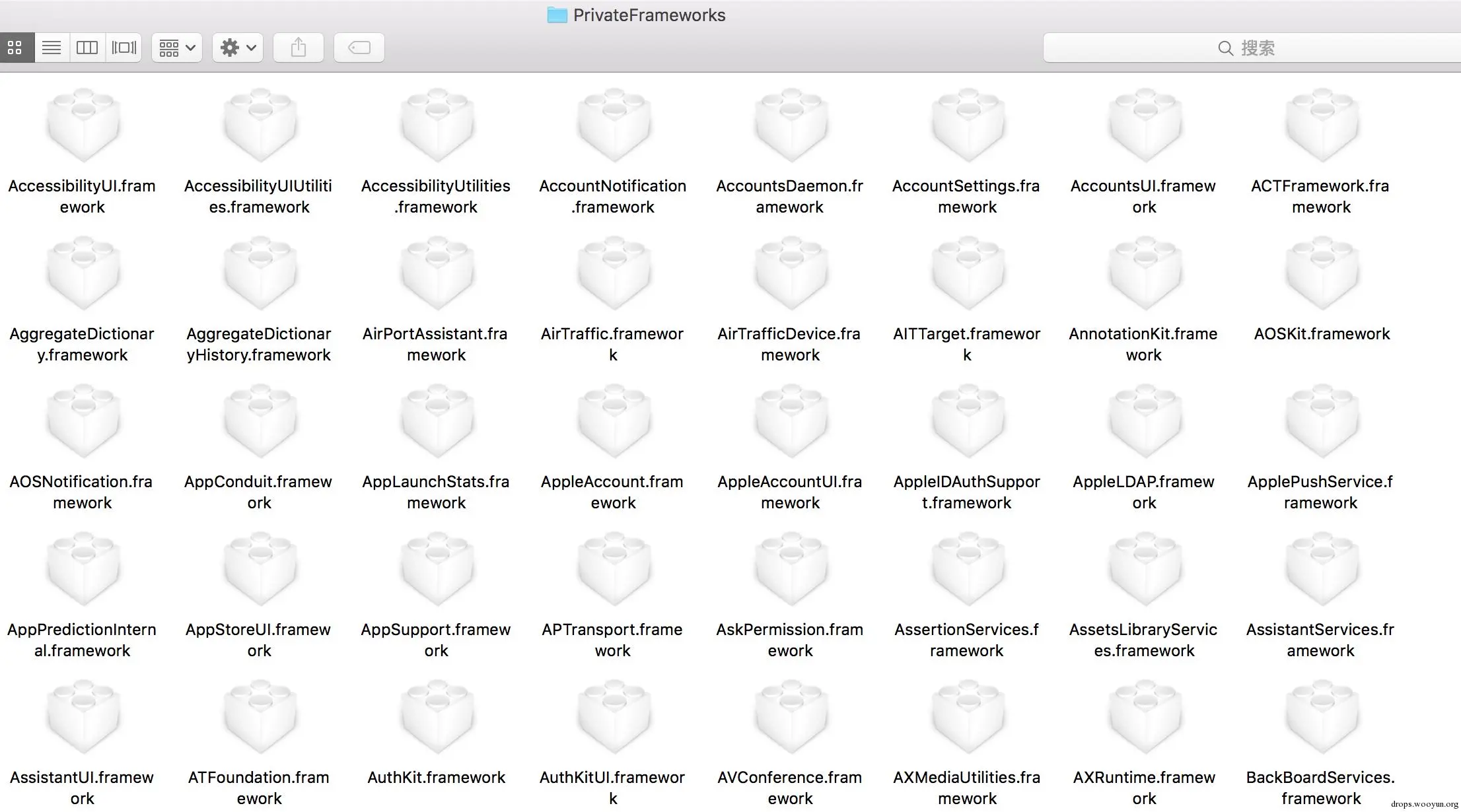Select the BackBoardServices.framework icon

pos(1321,717)
